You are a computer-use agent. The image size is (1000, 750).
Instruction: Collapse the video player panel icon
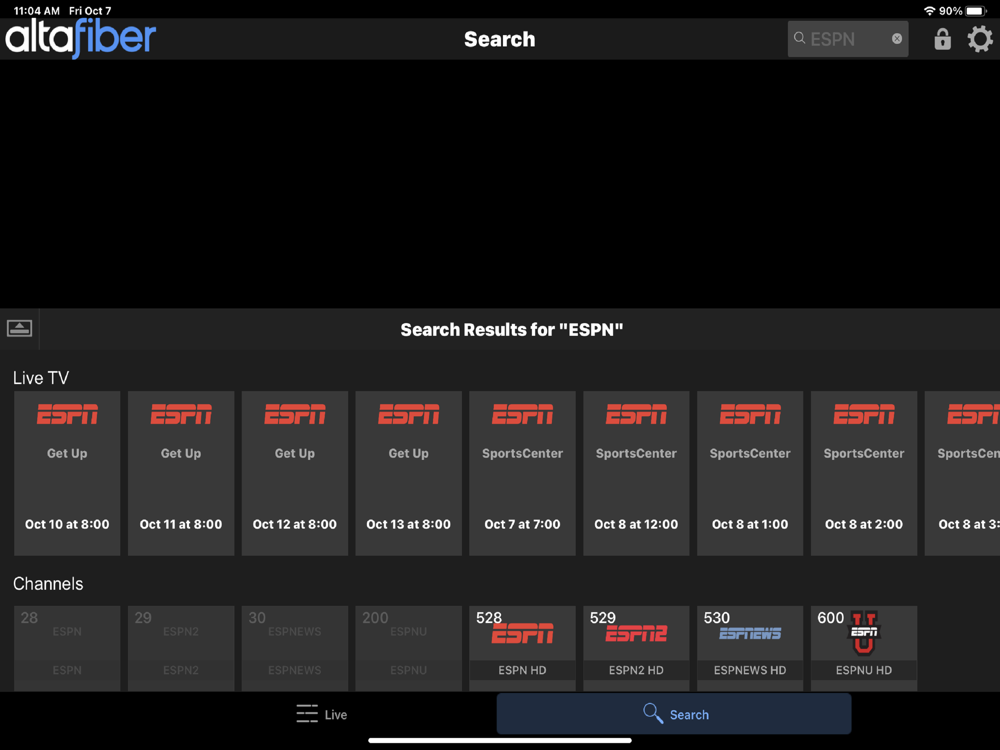[19, 328]
